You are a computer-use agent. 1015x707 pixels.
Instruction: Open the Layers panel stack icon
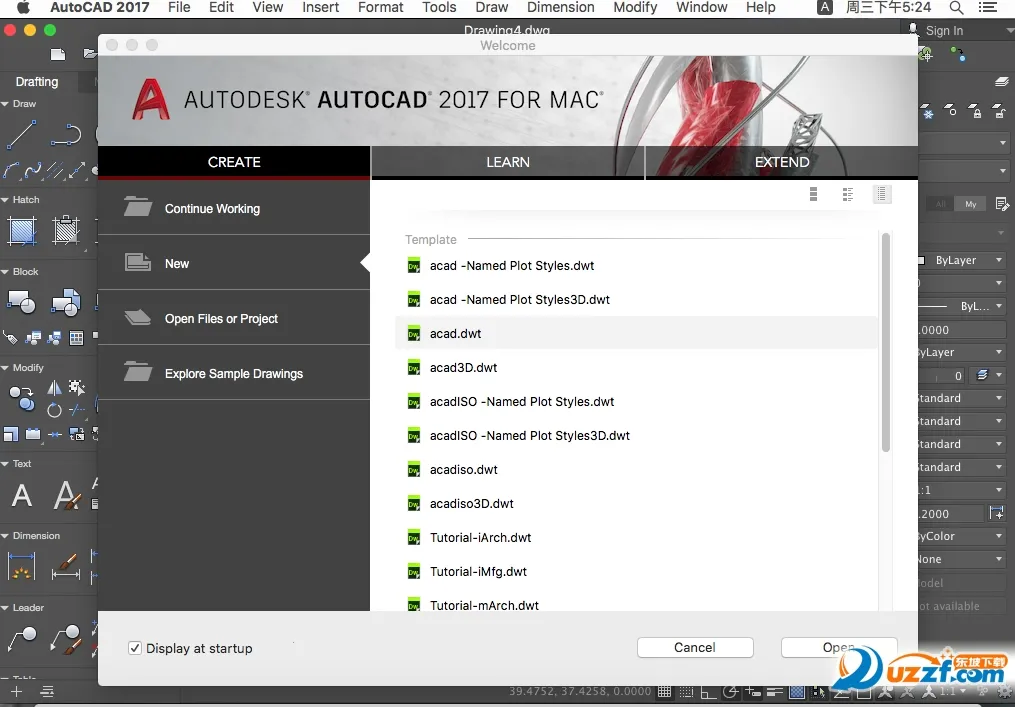1001,82
